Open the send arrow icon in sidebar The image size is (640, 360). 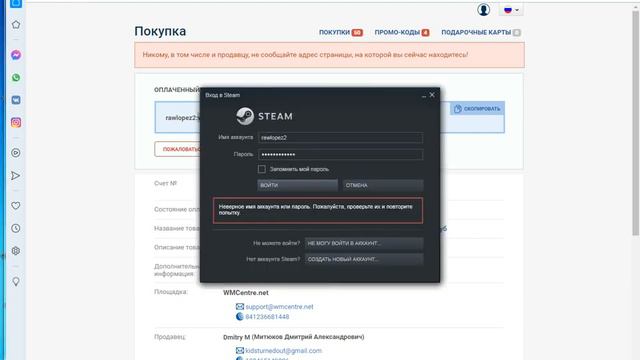16,176
